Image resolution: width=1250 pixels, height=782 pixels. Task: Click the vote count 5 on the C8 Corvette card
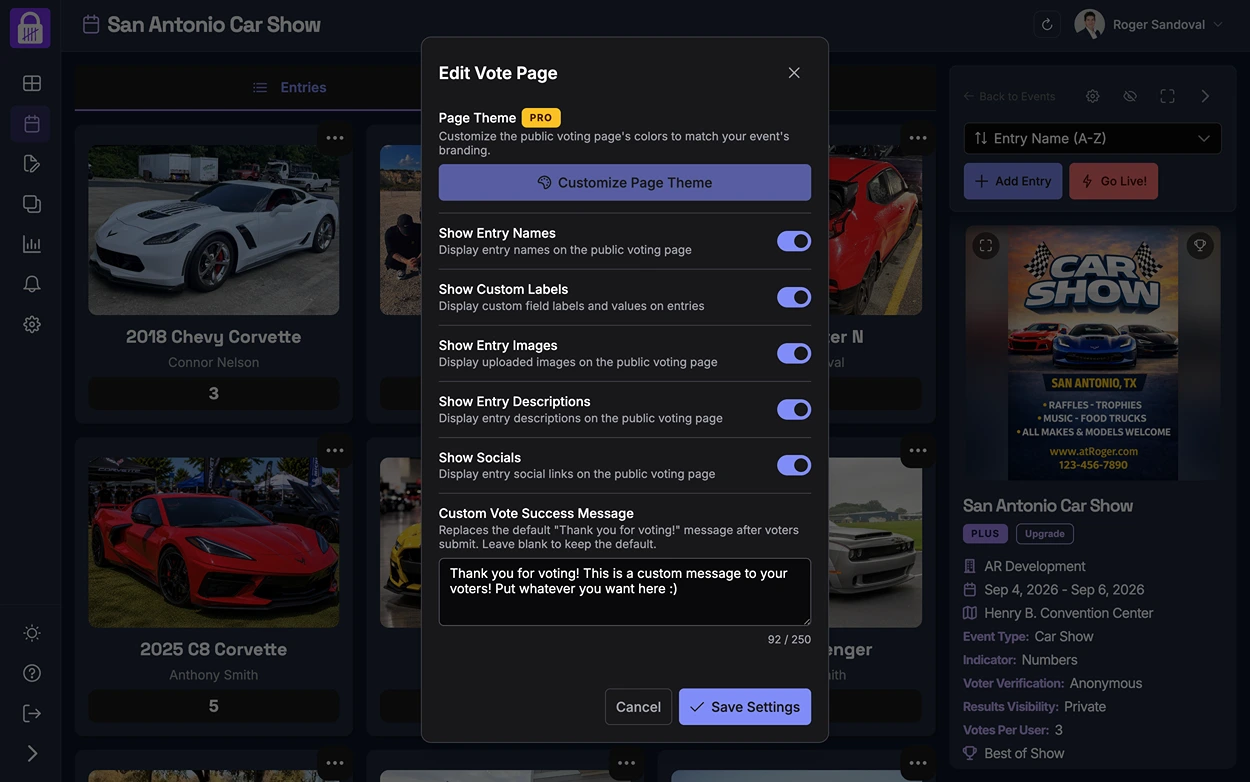point(214,706)
